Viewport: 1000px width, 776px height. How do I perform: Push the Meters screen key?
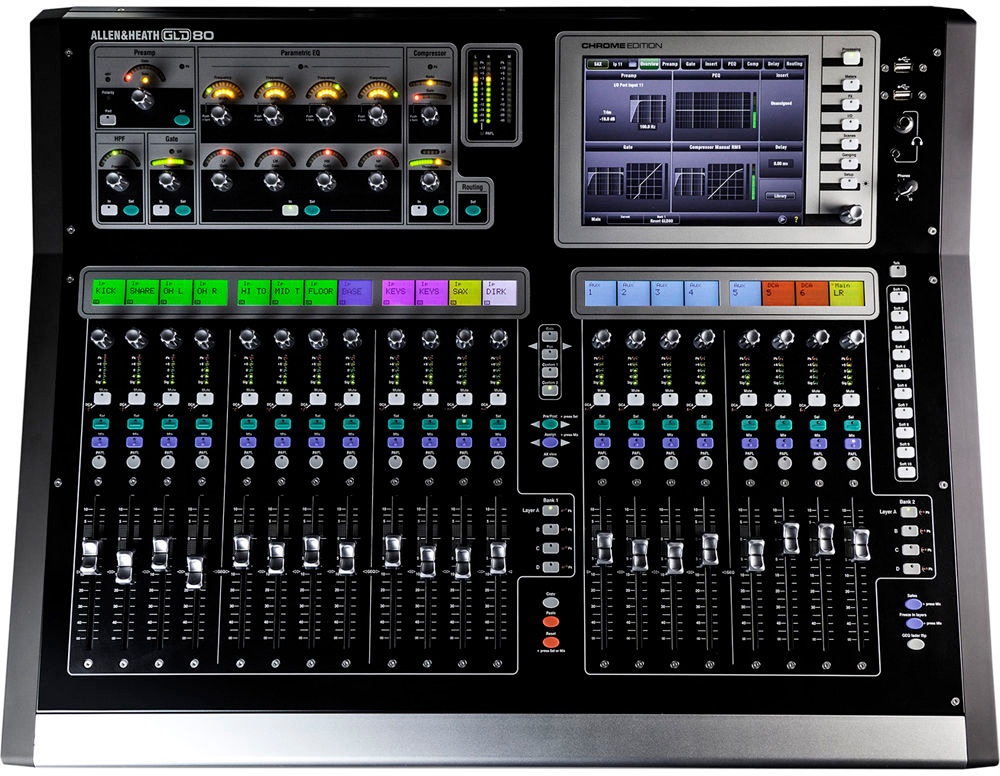pyautogui.click(x=851, y=85)
